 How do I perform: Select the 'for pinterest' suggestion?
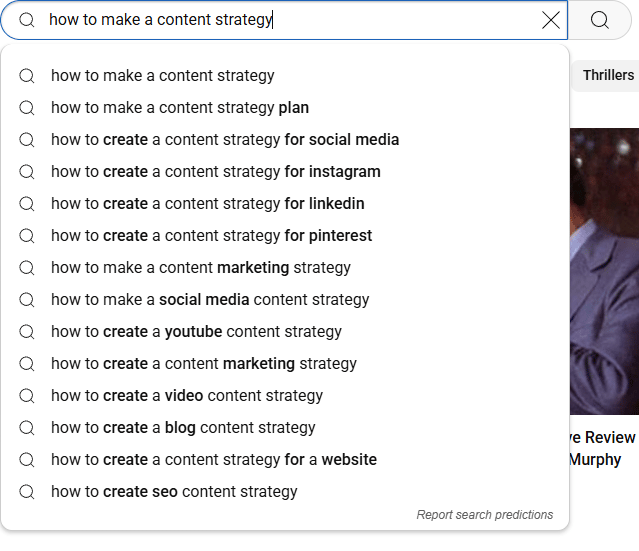coord(211,235)
